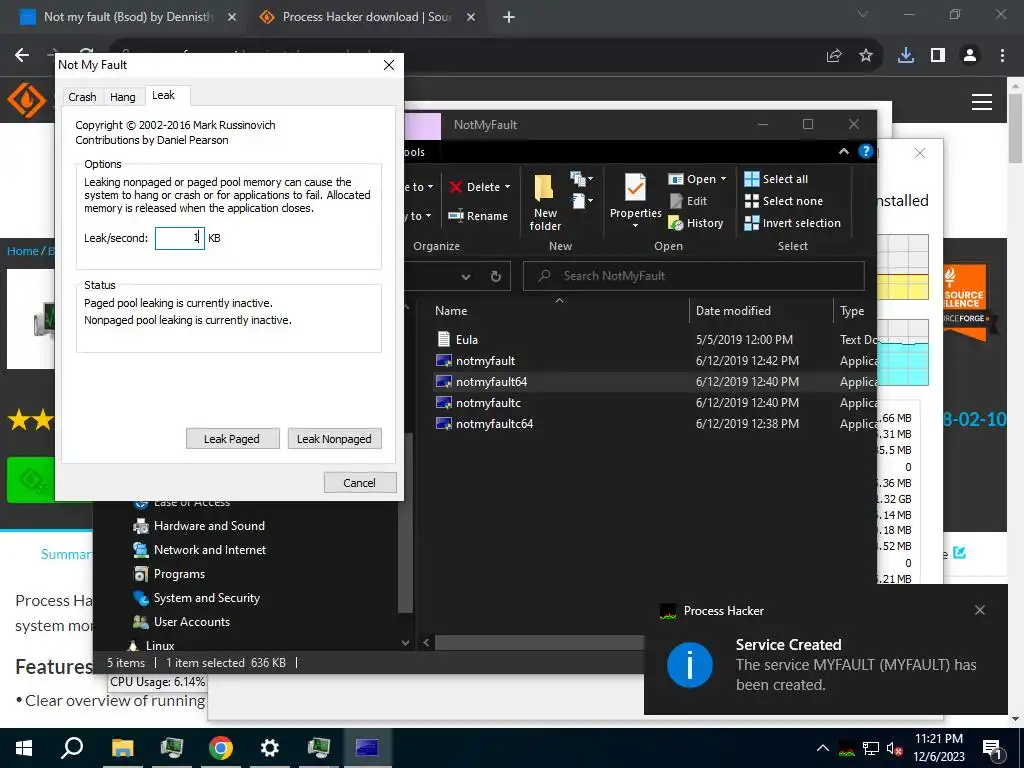Image resolution: width=1024 pixels, height=768 pixels.
Task: Click Edit in the Explorer ribbon
Action: point(688,201)
